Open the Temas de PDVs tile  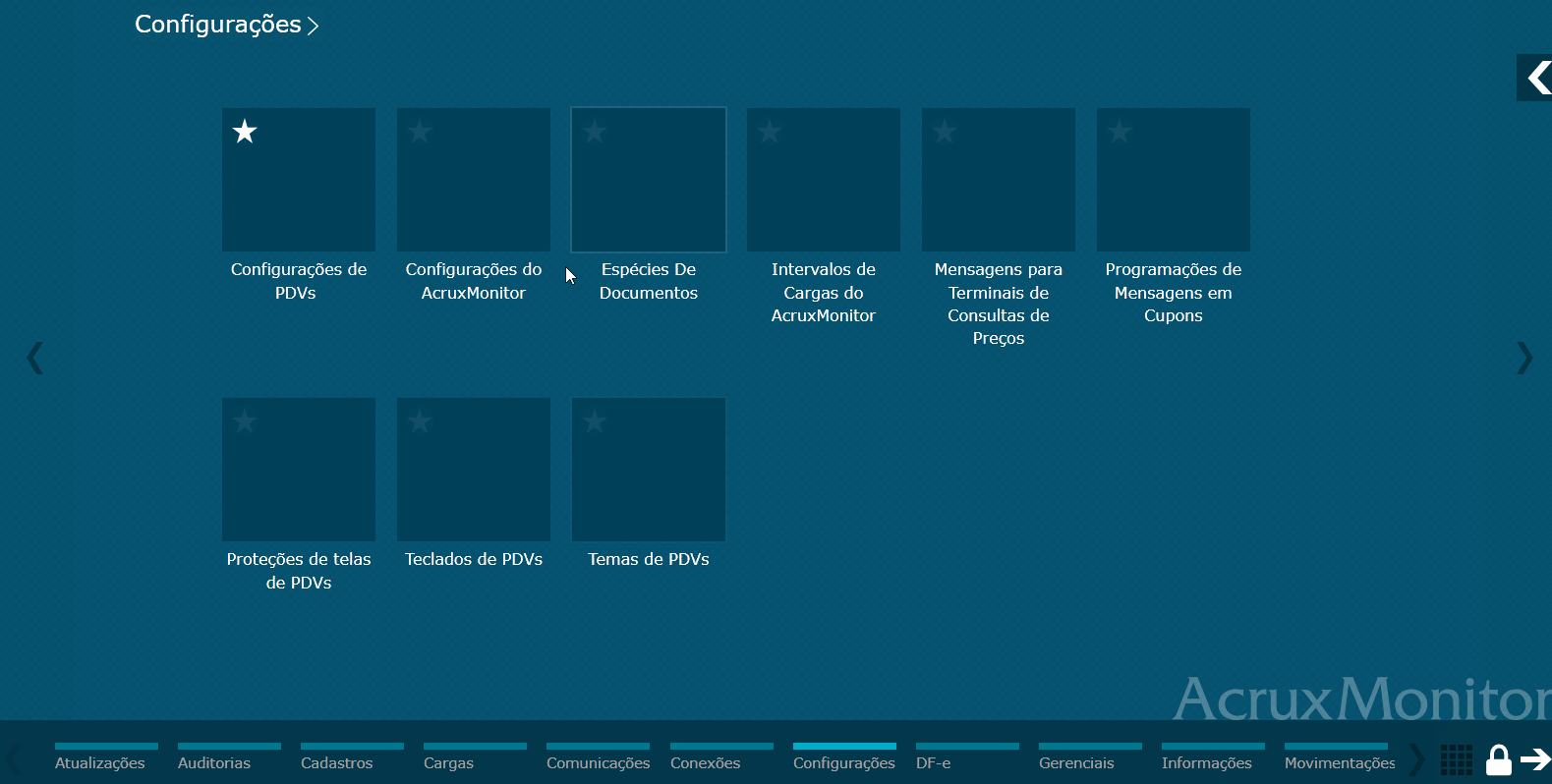[649, 470]
